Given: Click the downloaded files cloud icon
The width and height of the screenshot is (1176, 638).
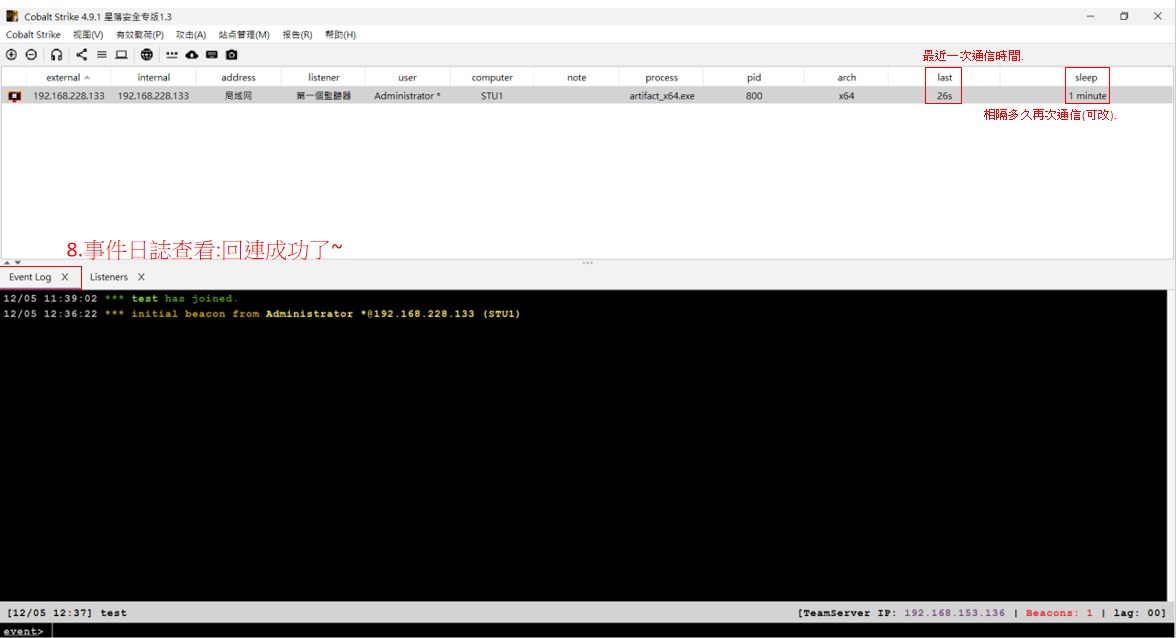Looking at the screenshot, I should 192,55.
